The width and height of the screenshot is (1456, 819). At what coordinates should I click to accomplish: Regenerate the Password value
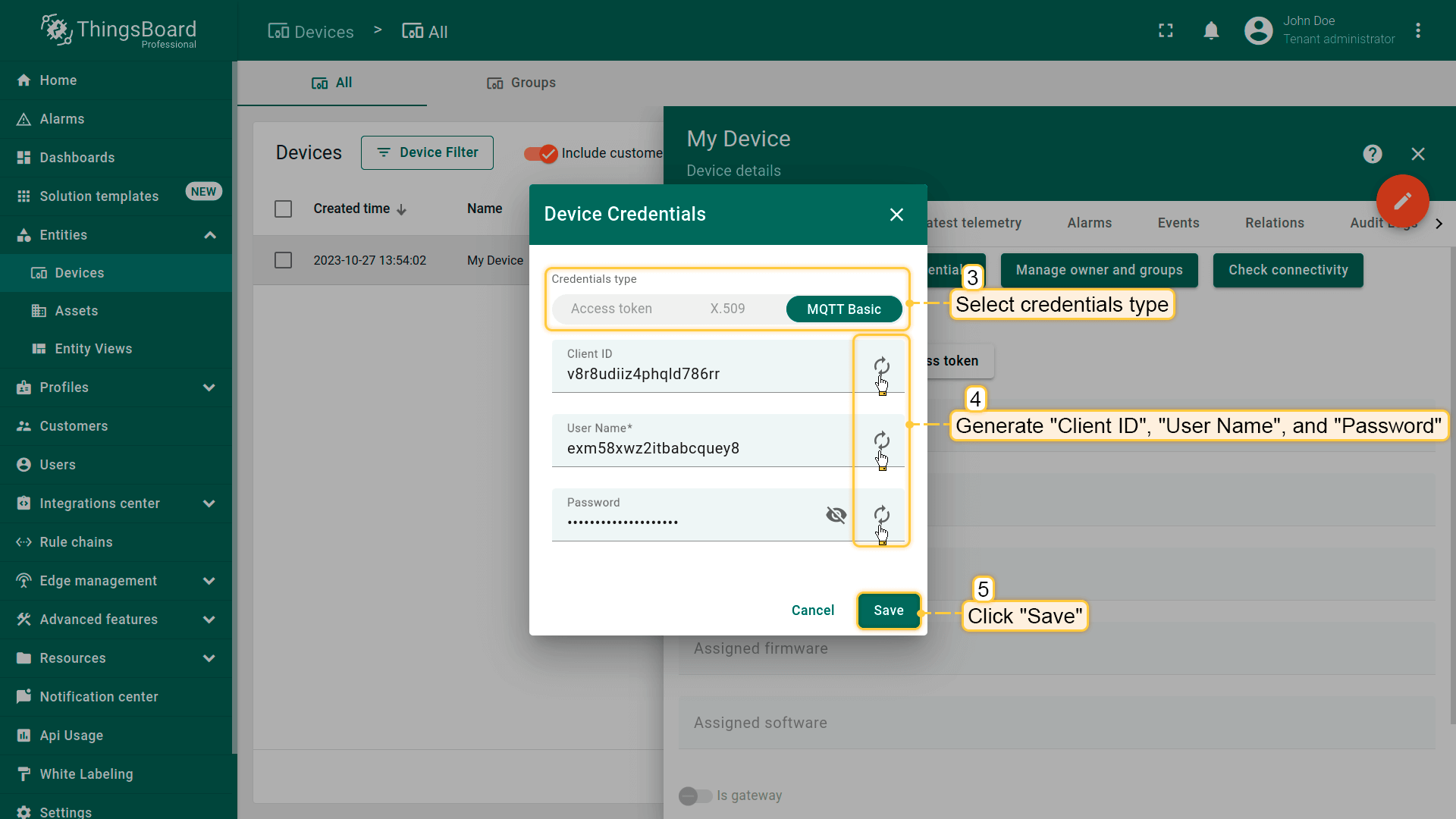(x=881, y=515)
